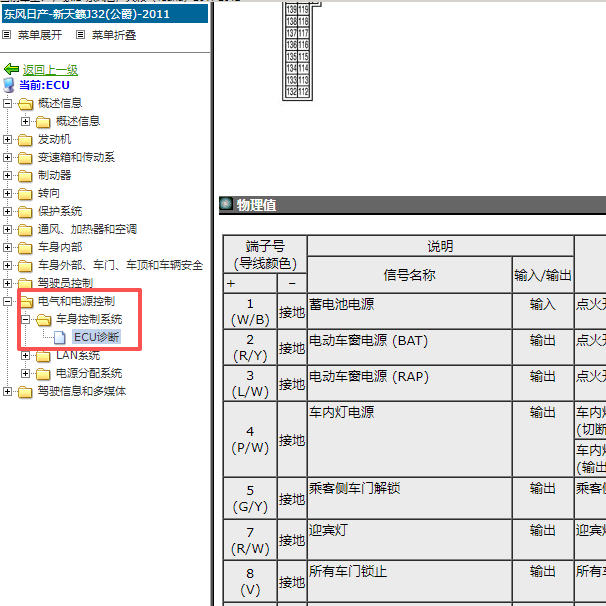Collapse the top-level 概述信息 folder
The image size is (606, 606).
point(7,103)
